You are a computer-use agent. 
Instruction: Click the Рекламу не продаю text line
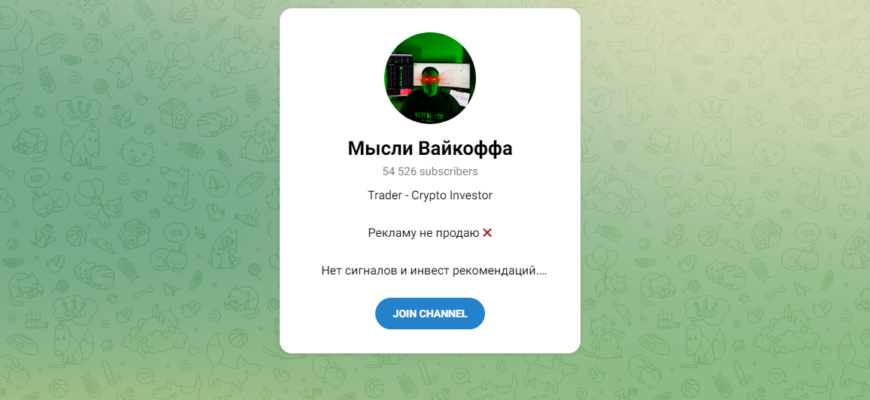tap(424, 233)
